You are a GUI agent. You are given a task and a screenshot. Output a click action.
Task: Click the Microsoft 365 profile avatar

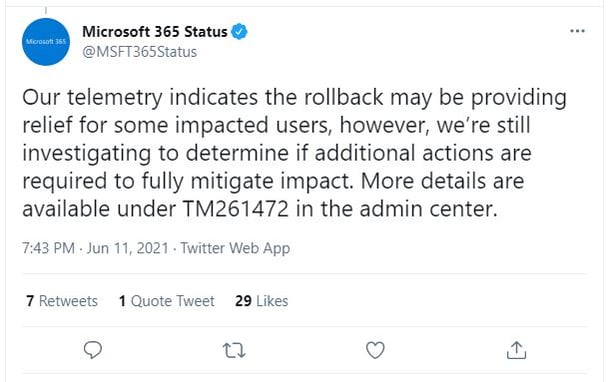coord(46,42)
